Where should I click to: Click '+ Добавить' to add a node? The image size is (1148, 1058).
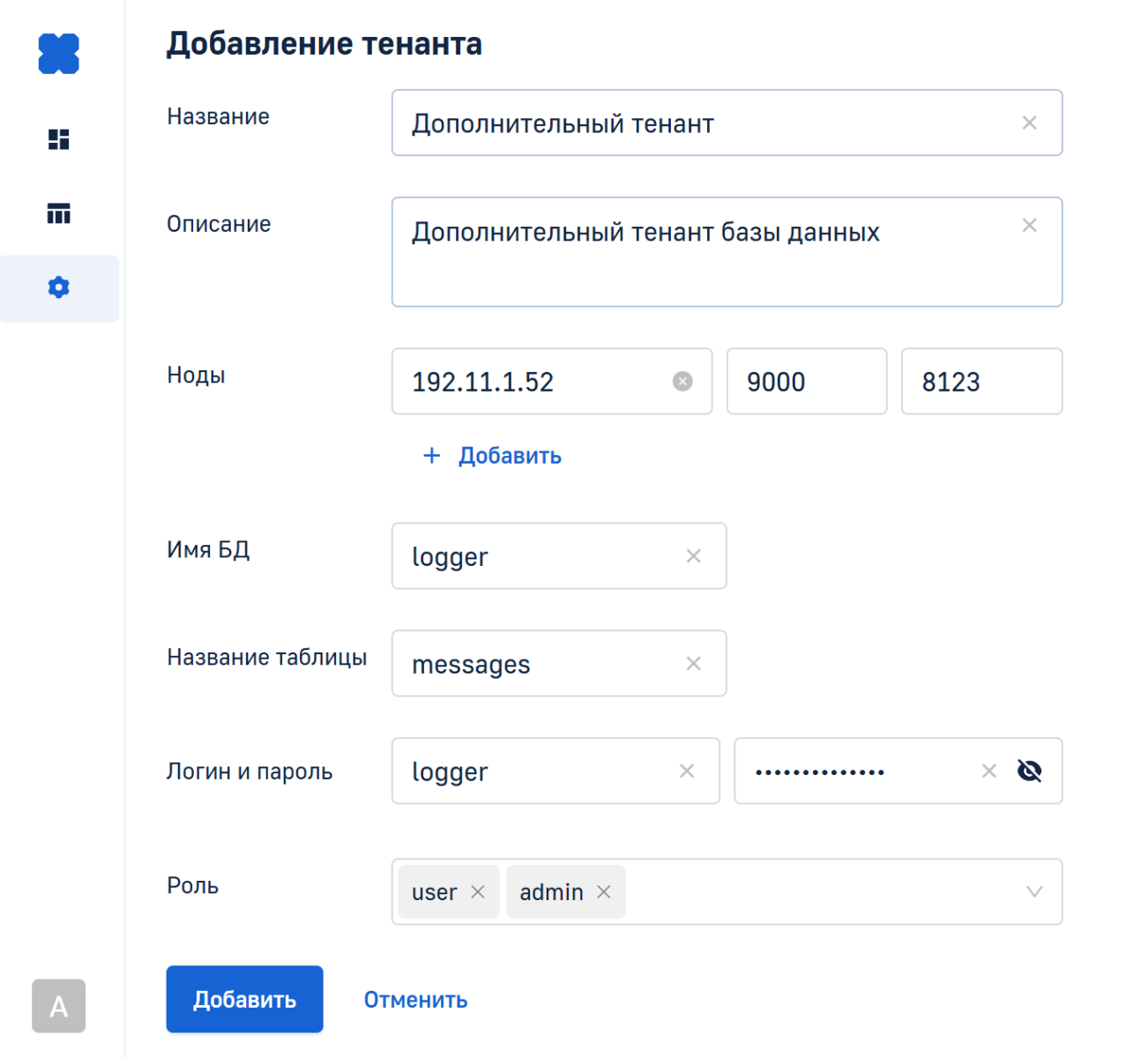pyautogui.click(x=493, y=456)
